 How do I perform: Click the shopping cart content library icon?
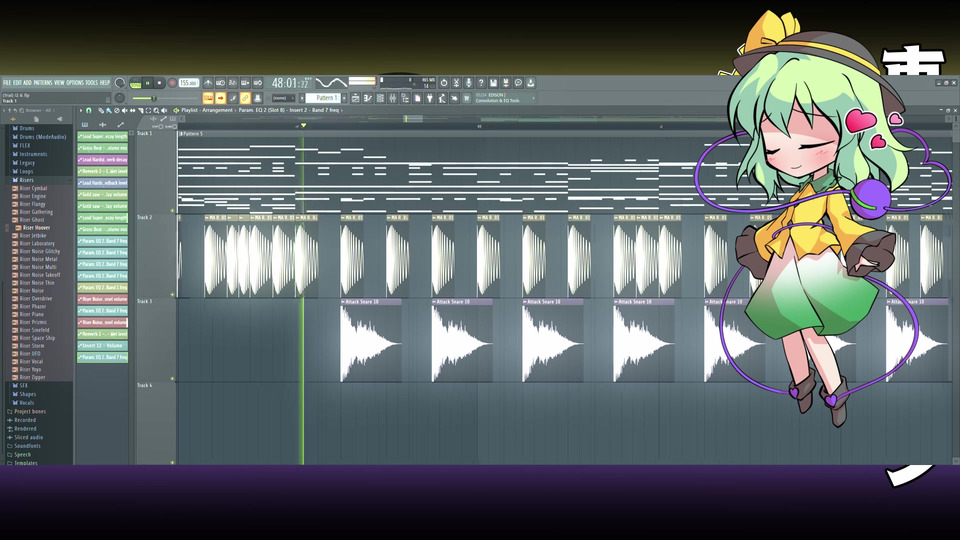coord(467,98)
